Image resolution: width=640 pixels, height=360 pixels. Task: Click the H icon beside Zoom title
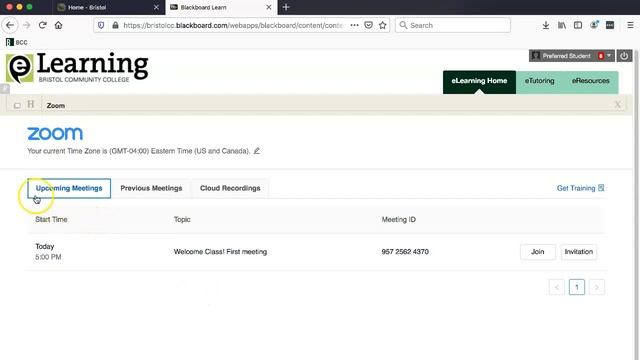pos(31,104)
